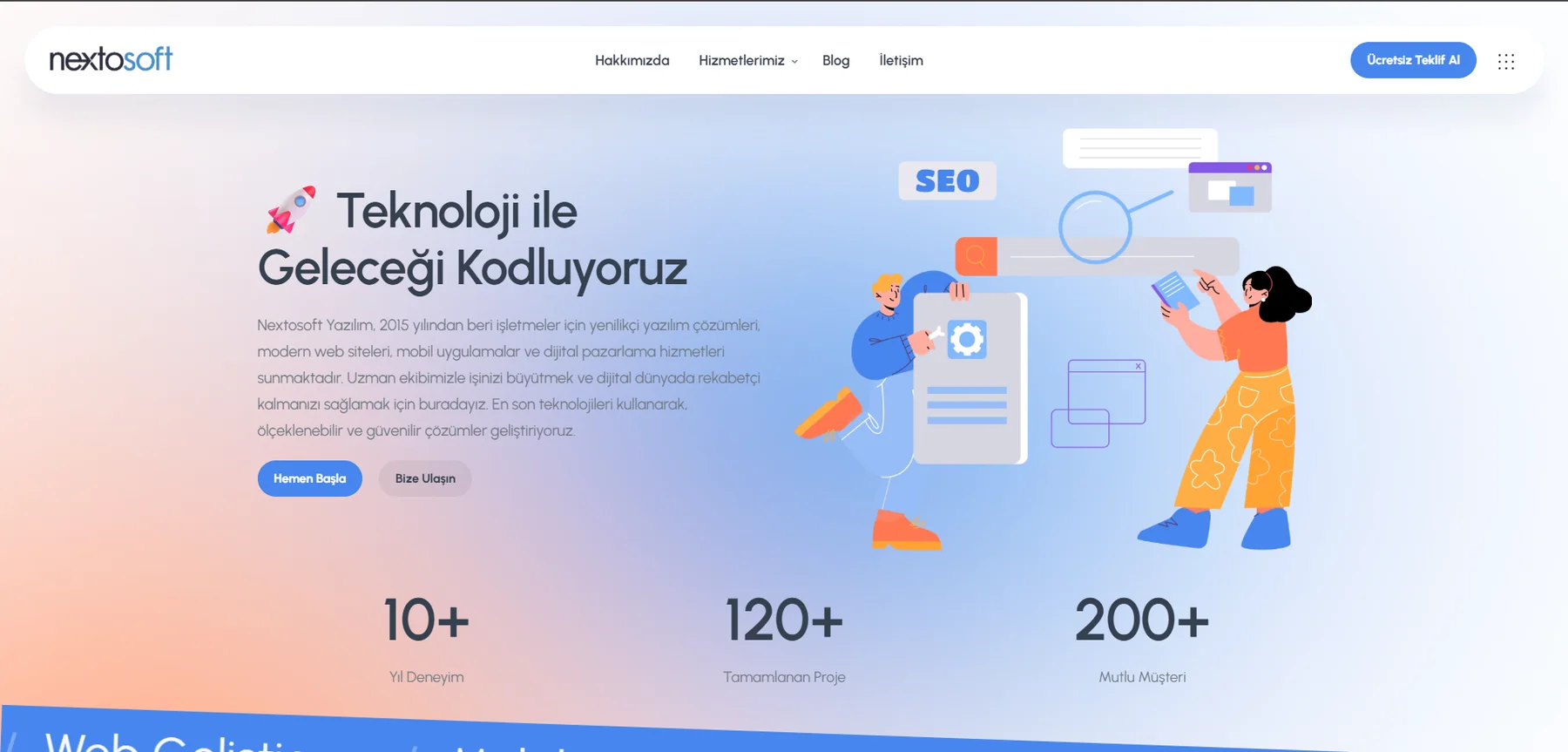Open the Hizmetlerimiz menu
The width and height of the screenshot is (1568, 752).
[x=741, y=60]
